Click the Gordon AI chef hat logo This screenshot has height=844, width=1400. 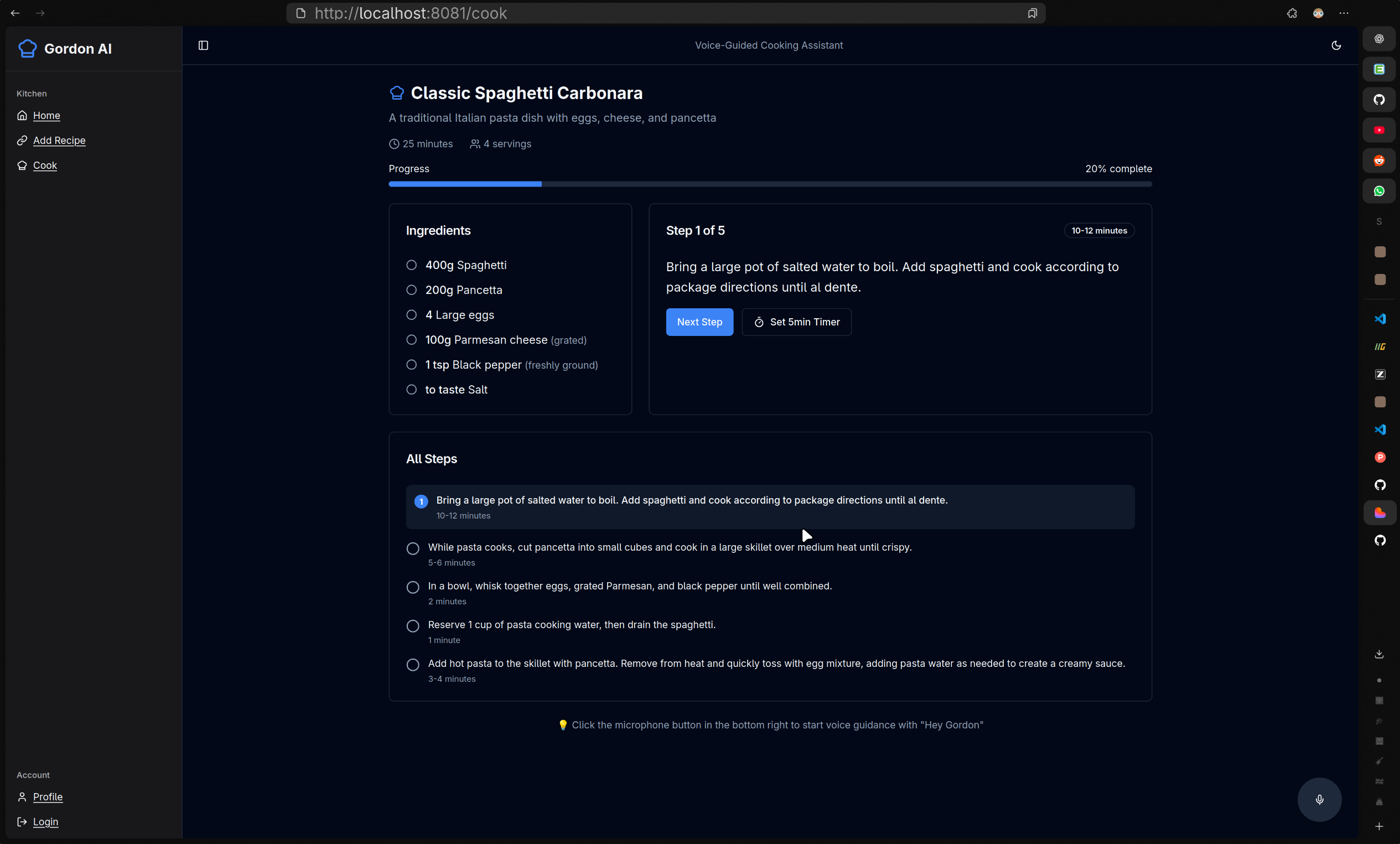[26, 48]
